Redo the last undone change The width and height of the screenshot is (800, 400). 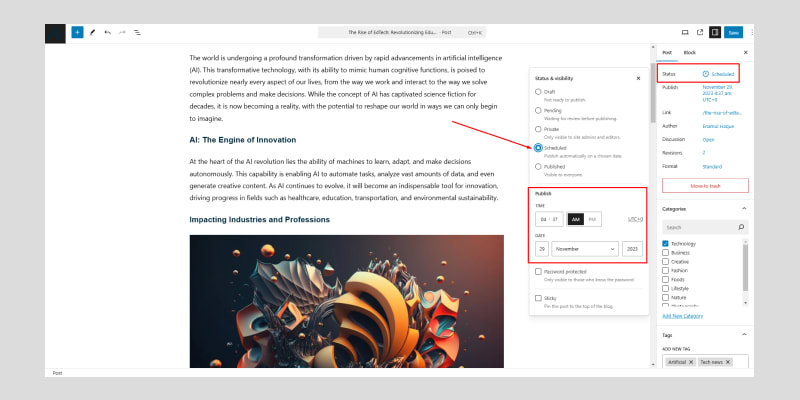[x=122, y=33]
